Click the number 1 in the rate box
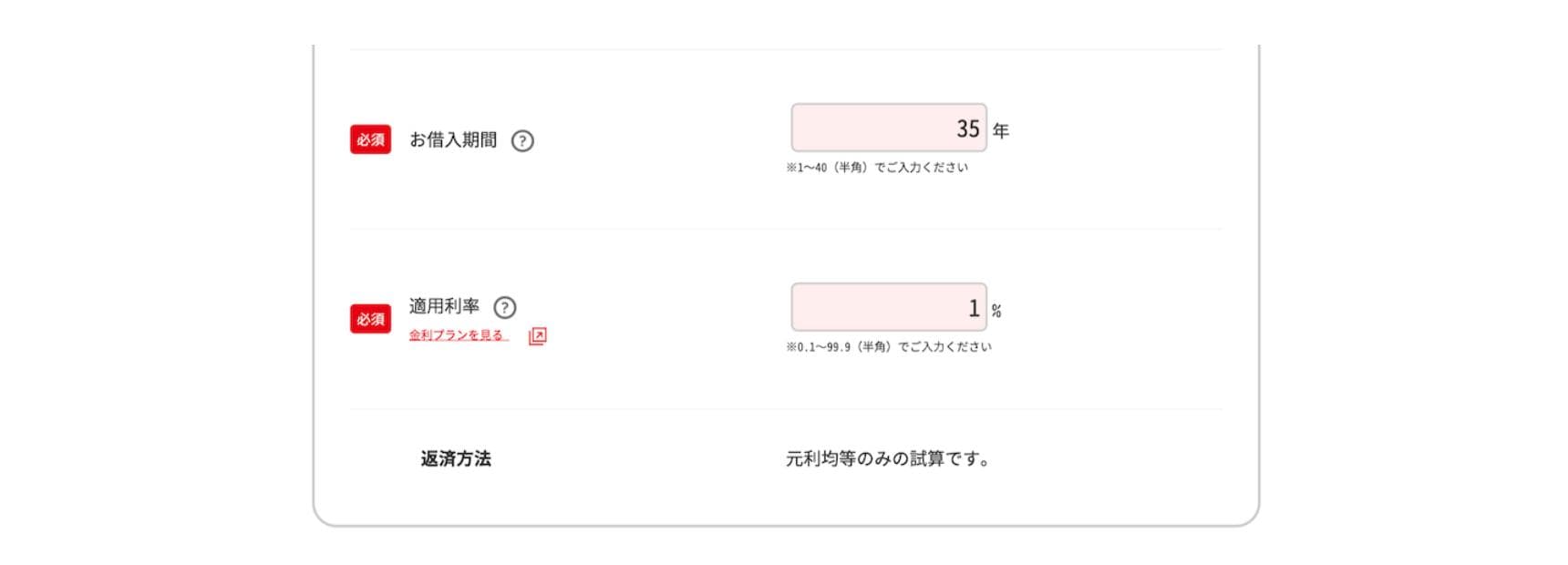This screenshot has width=1568, height=565. 974,309
